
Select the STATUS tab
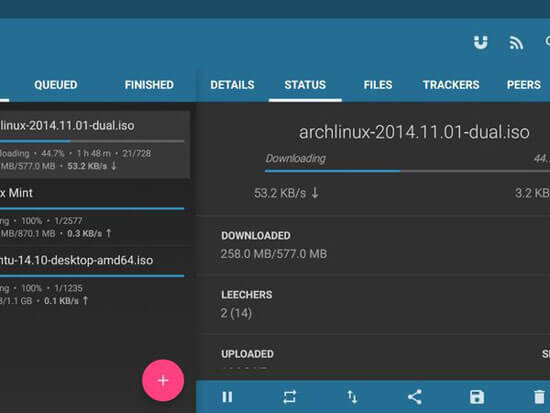pyautogui.click(x=305, y=85)
